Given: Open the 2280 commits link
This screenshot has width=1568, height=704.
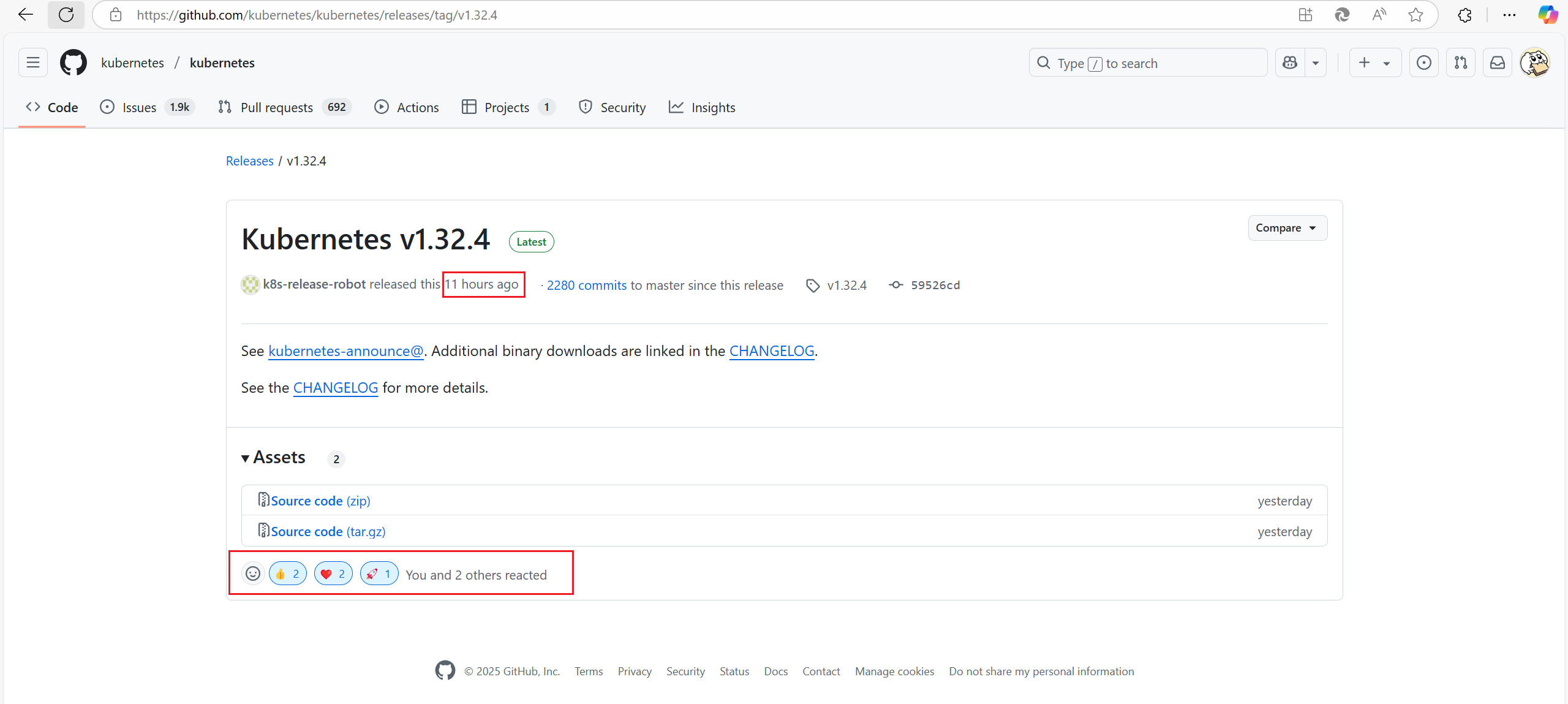Looking at the screenshot, I should (586, 286).
